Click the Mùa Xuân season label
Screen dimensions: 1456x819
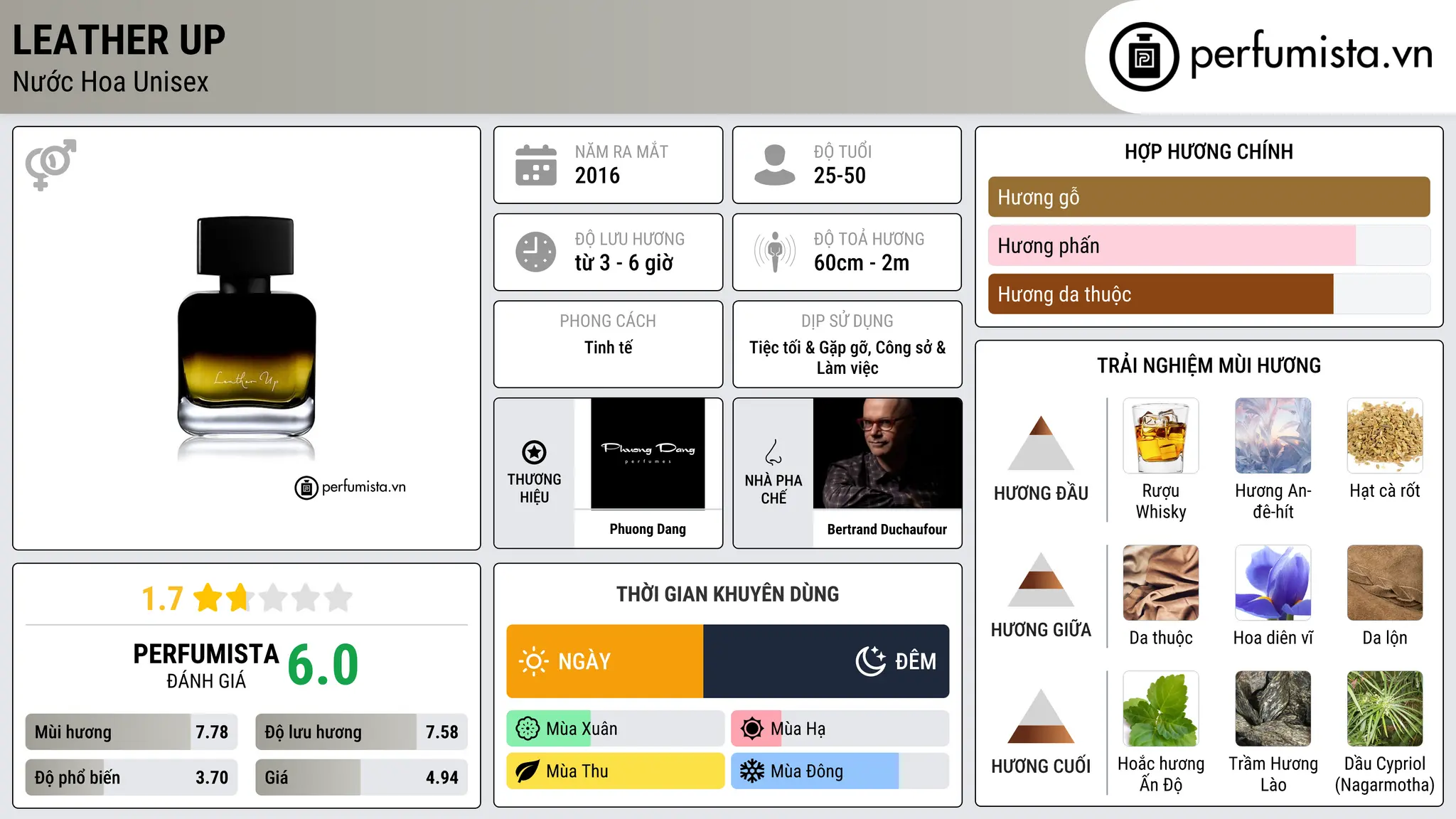582,729
